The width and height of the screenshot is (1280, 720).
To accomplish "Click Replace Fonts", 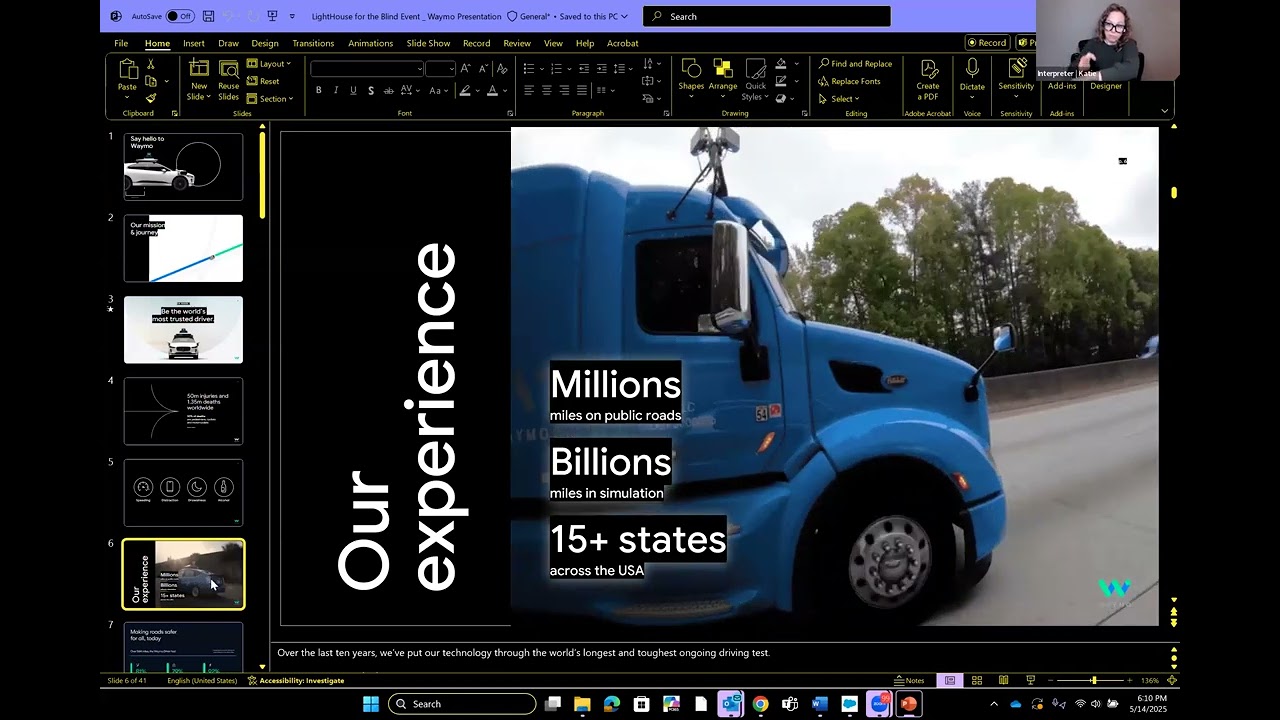I will (849, 81).
